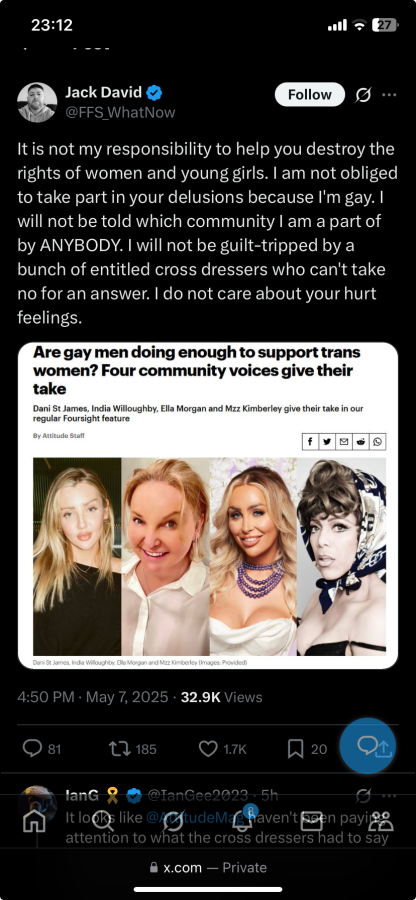Viewport: 416px width, 900px height.
Task: Visit the @FFS_WhatNow handle
Action: coord(120,112)
